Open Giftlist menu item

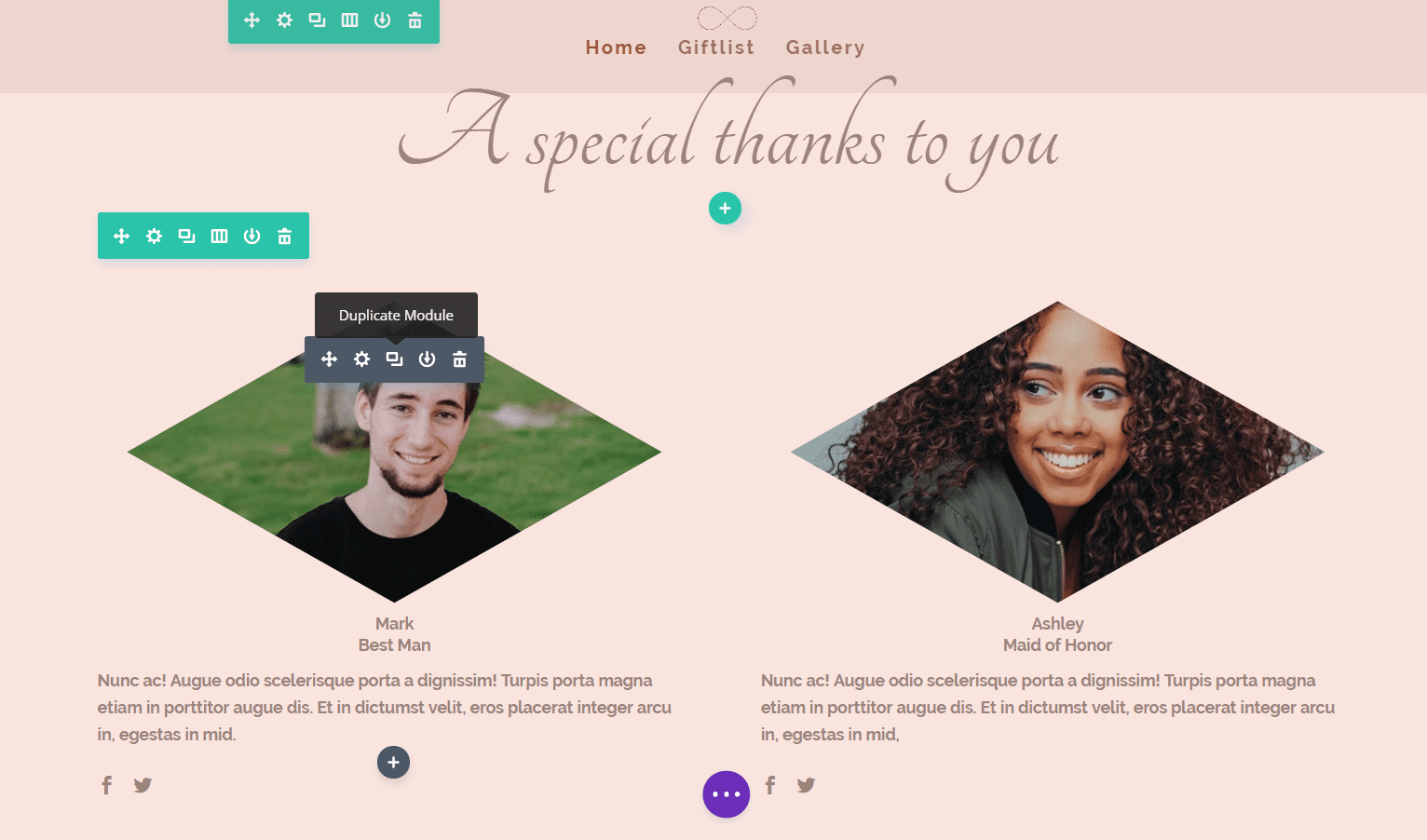pyautogui.click(x=716, y=47)
